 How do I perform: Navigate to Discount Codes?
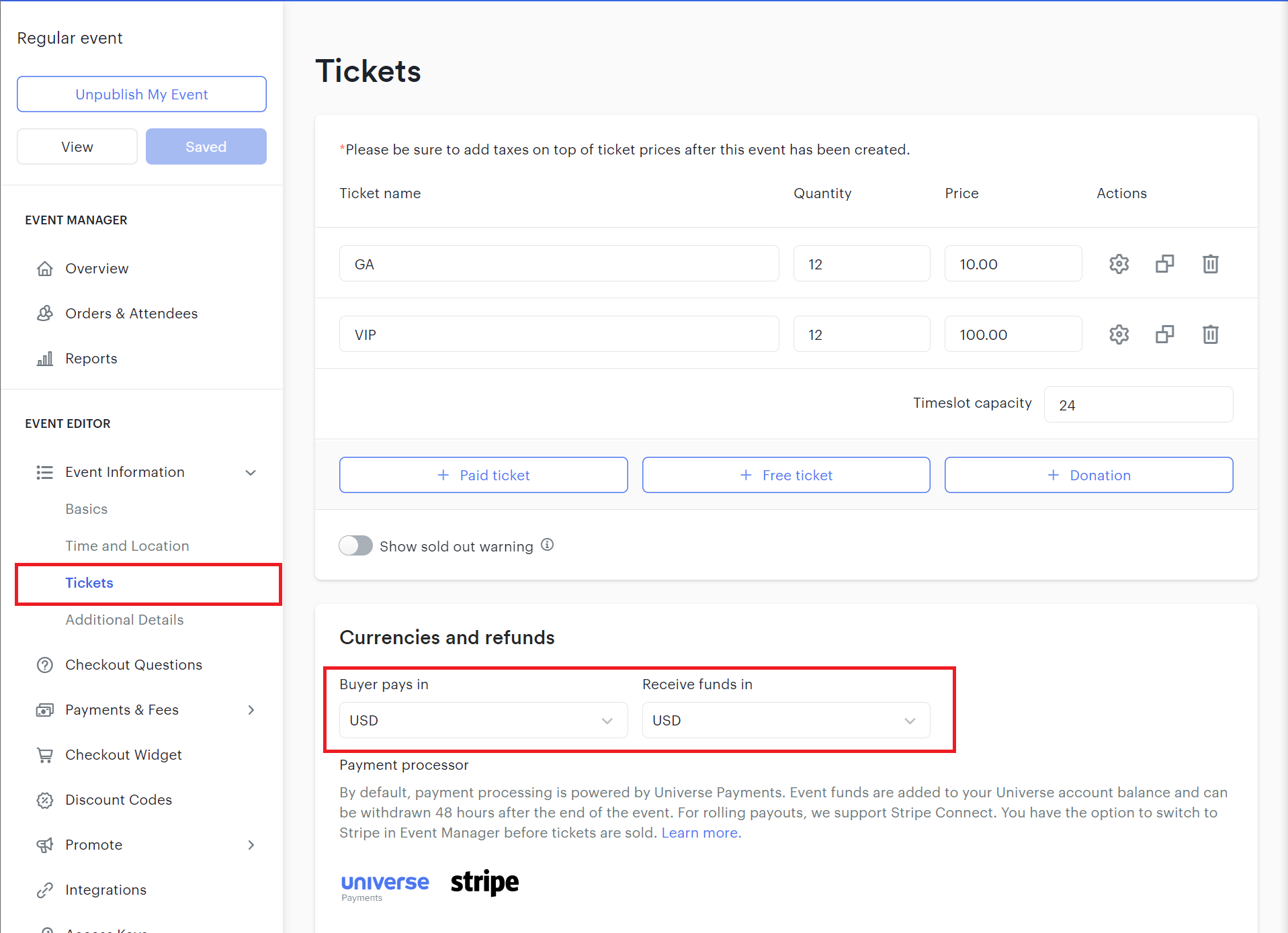(118, 800)
